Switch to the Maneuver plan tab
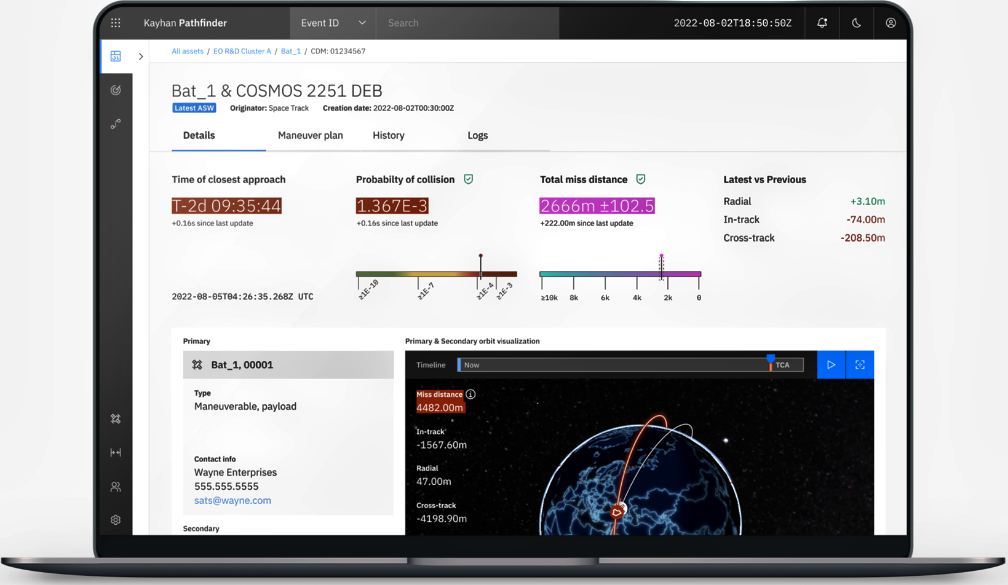Screen dimensions: 1008x585 (x=310, y=135)
